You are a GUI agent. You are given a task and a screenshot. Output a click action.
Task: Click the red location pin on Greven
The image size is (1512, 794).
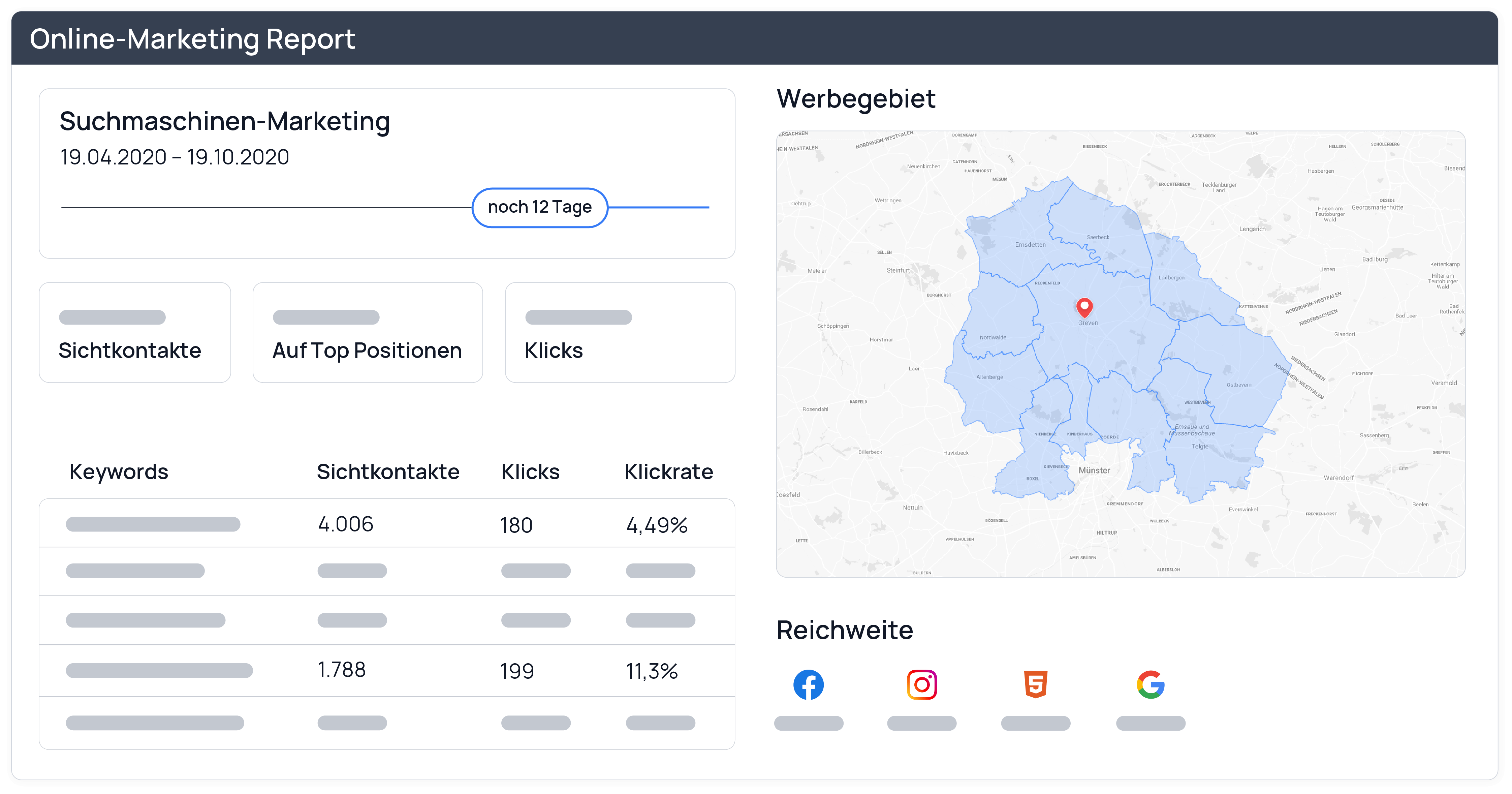coord(1084,307)
